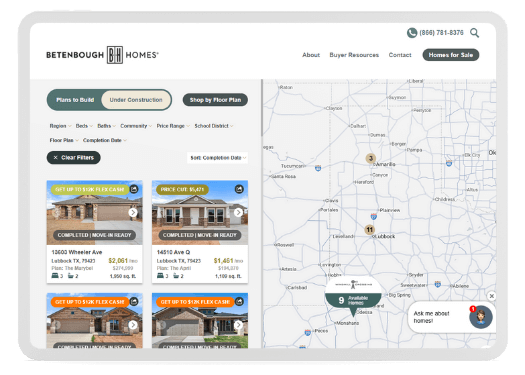The image size is (525, 375).
Task: Click the Plan: The April text
Action: [173, 268]
